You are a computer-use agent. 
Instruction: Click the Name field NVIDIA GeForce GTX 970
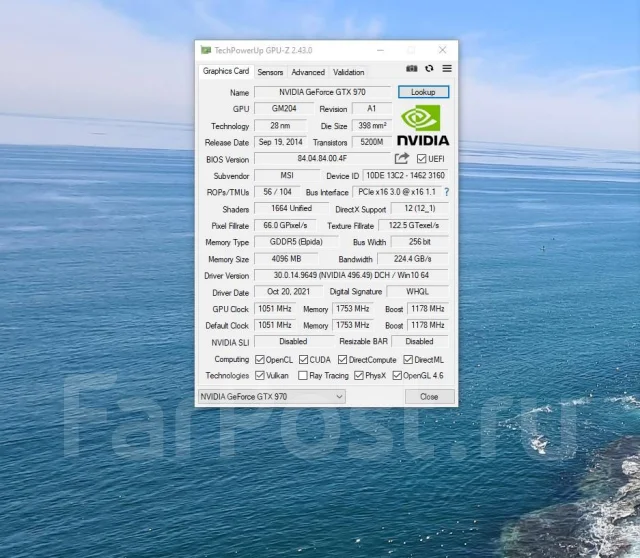[322, 92]
